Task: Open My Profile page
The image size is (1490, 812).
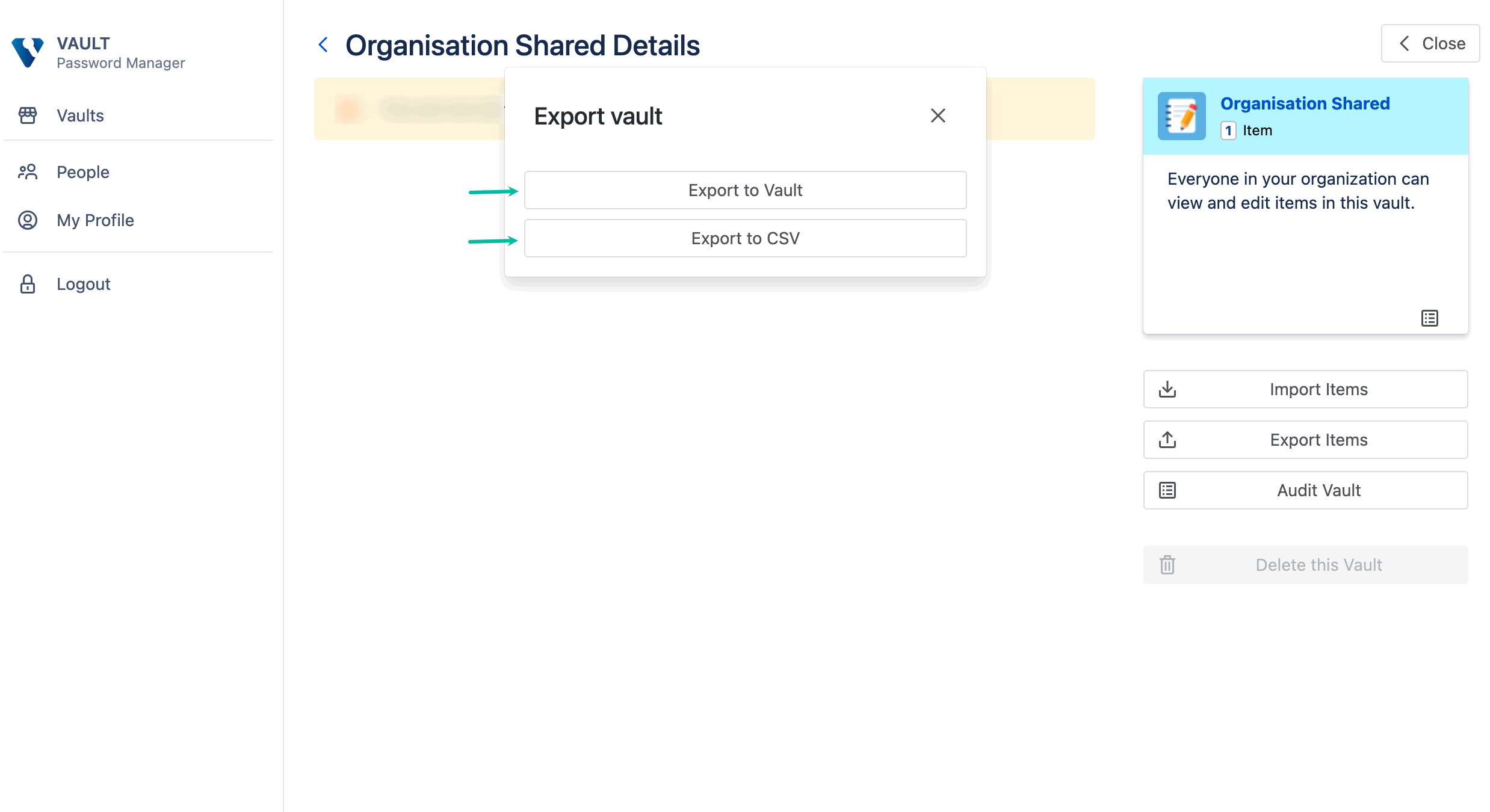Action: tap(95, 220)
